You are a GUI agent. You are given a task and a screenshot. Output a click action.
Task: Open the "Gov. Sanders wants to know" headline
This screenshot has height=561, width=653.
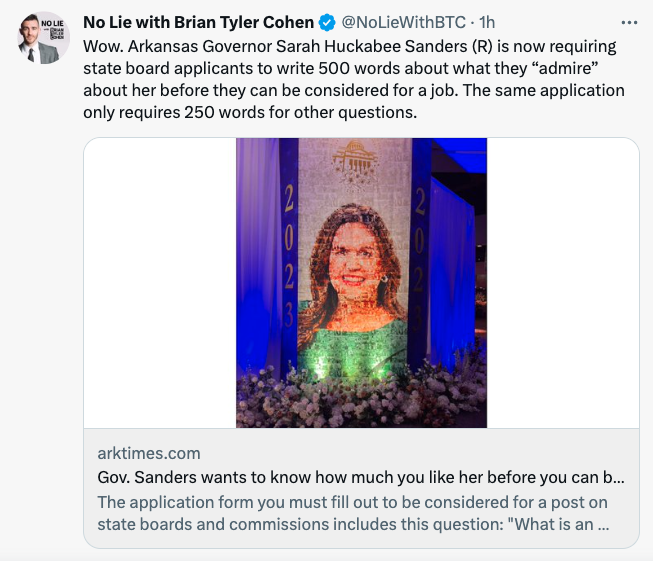click(361, 477)
